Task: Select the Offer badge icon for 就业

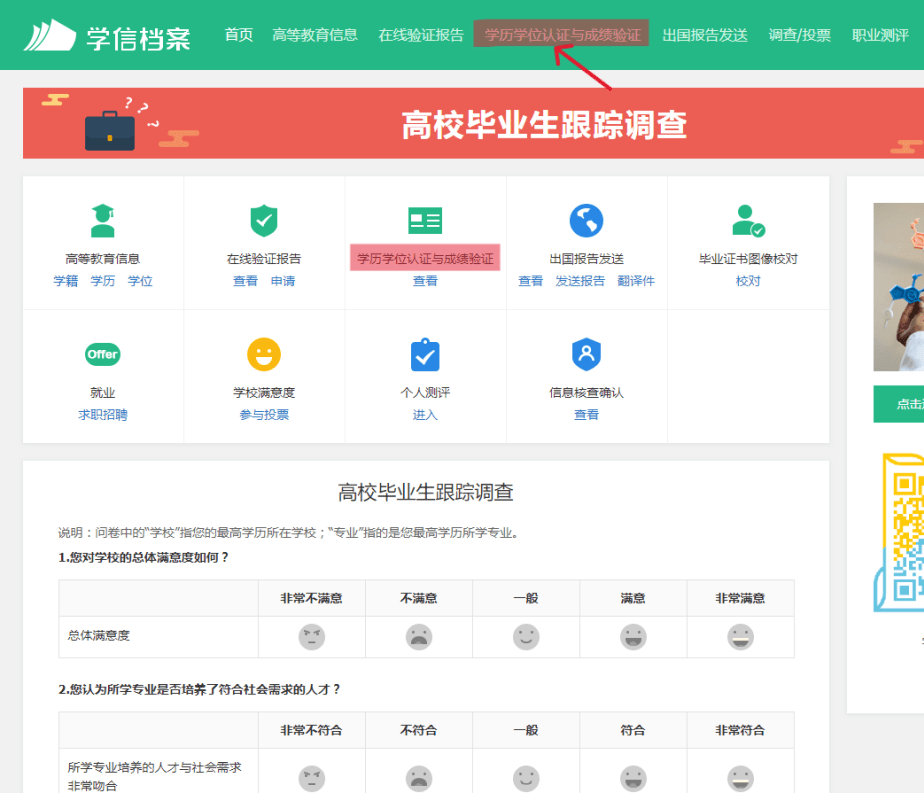Action: click(103, 353)
